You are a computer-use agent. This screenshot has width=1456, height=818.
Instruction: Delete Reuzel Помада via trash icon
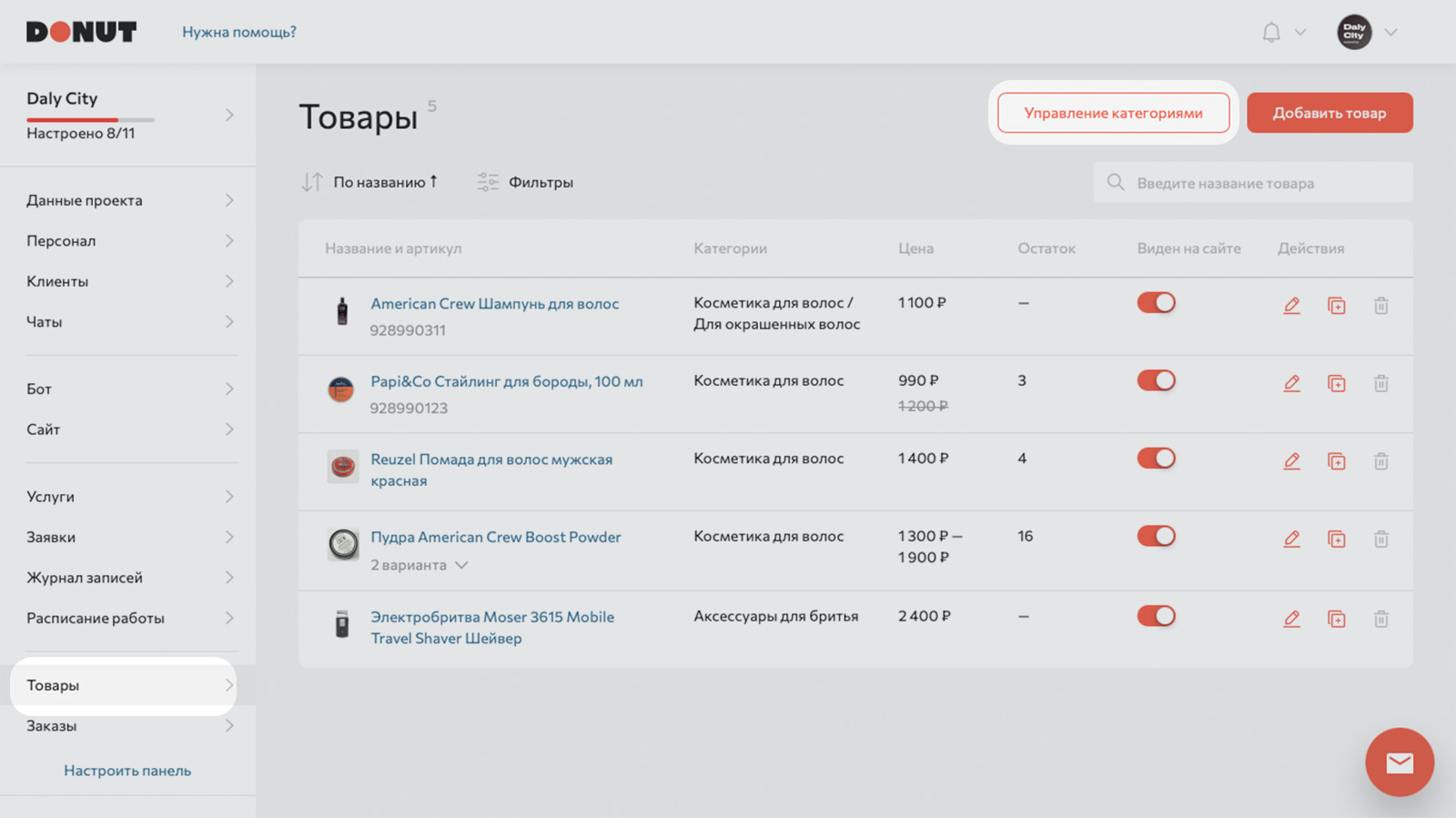(x=1380, y=461)
